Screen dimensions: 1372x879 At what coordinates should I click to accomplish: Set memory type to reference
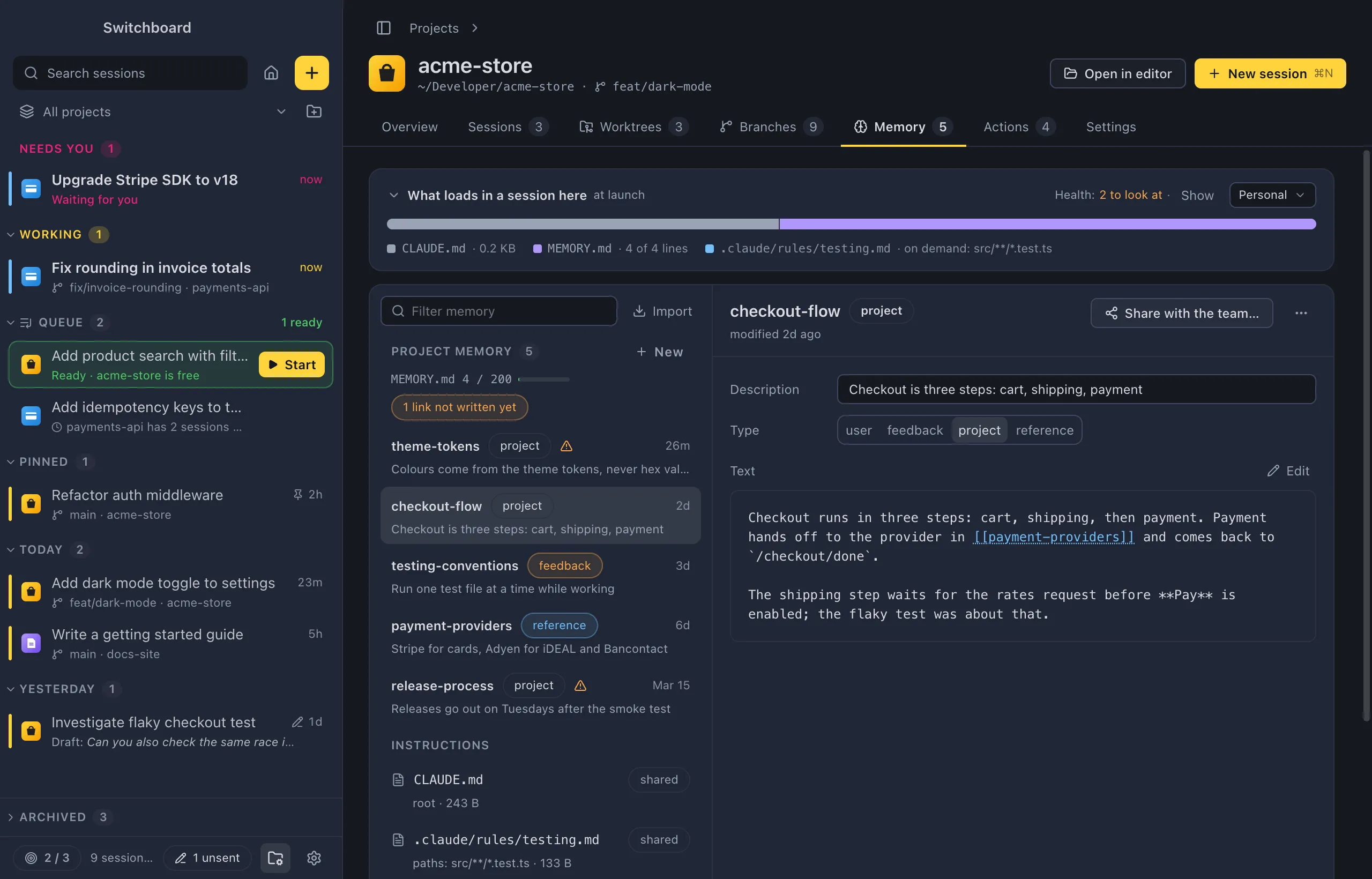point(1045,430)
